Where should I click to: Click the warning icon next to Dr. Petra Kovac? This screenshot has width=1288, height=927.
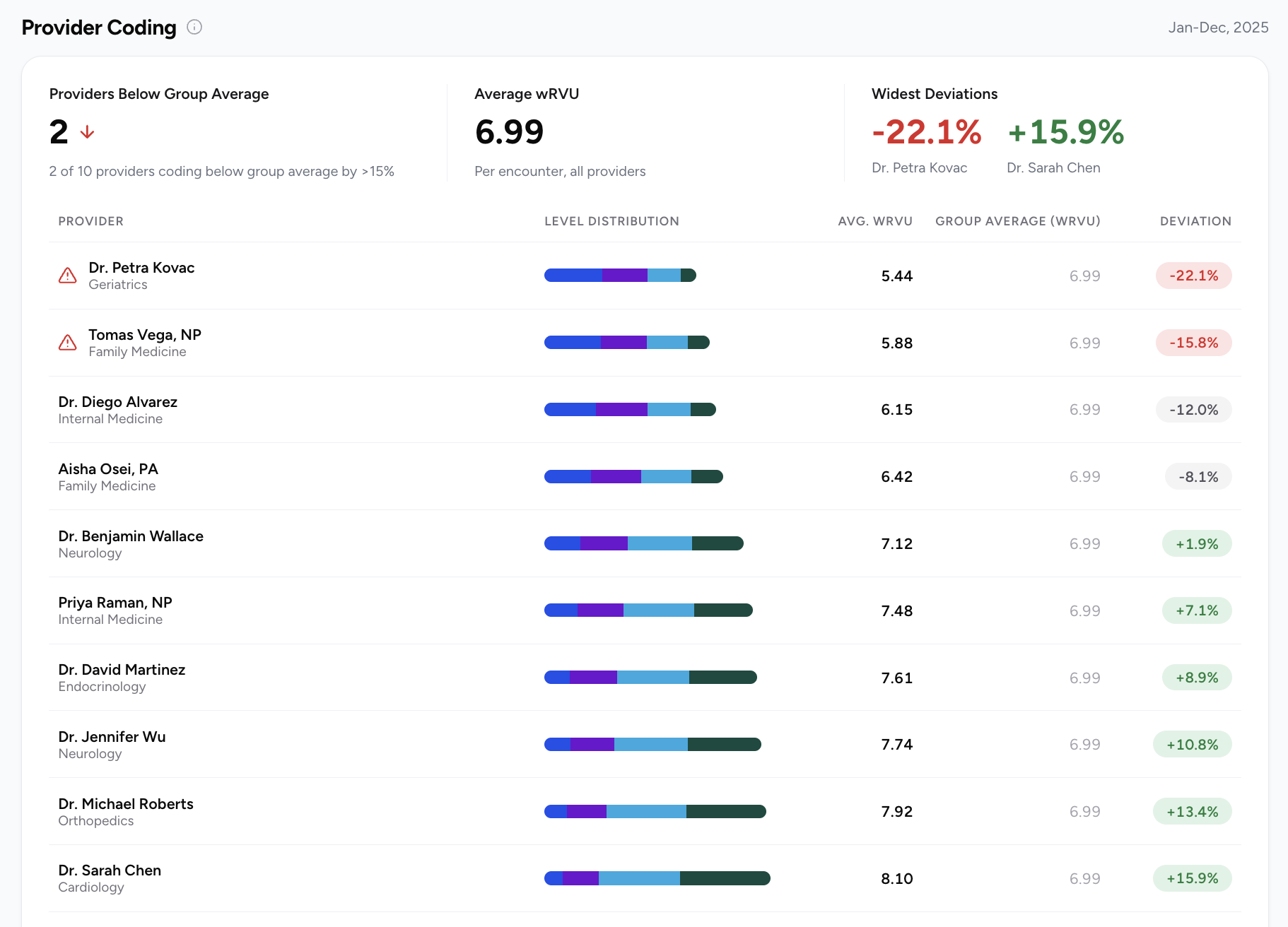point(67,276)
